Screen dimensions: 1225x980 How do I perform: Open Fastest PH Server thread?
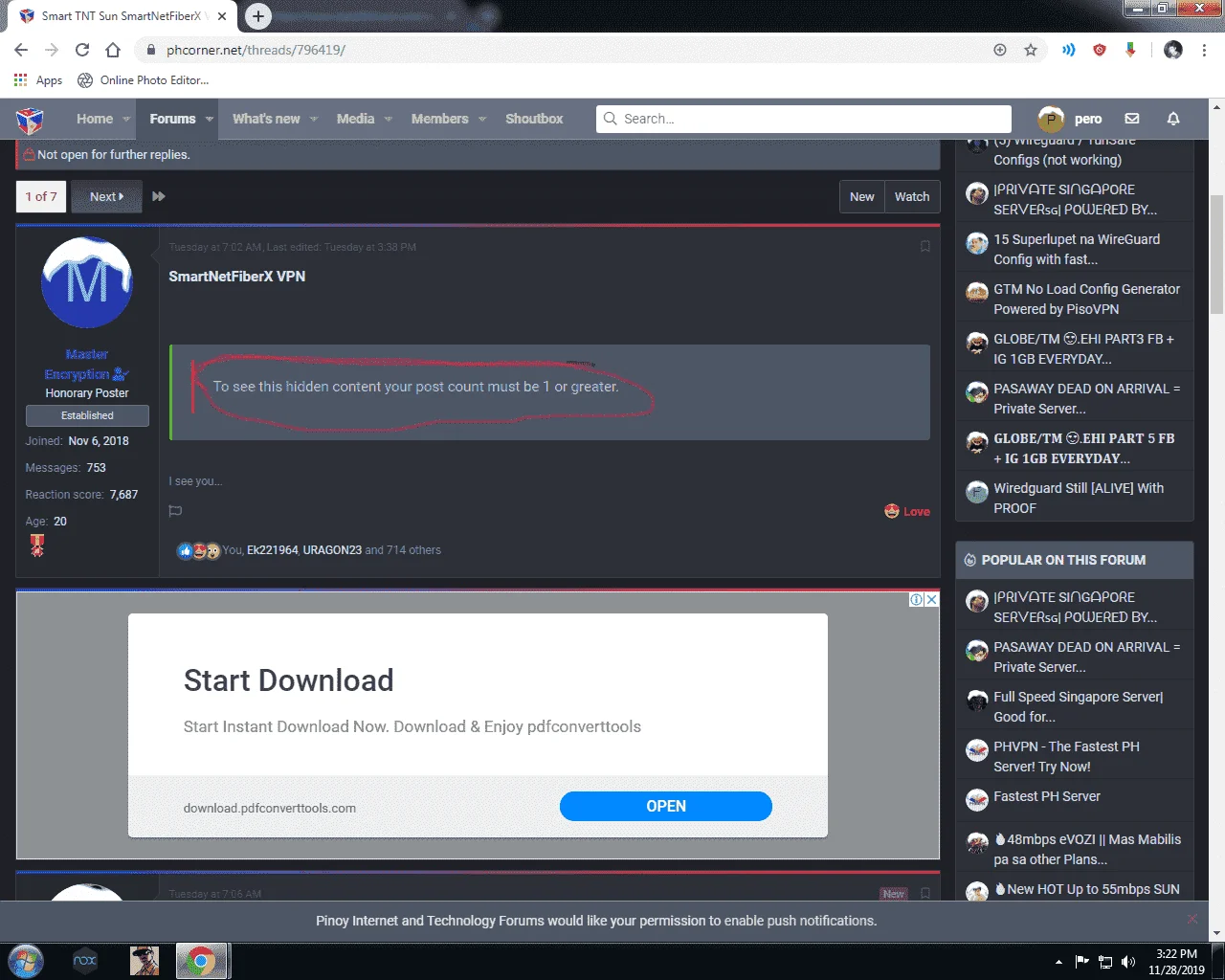(x=1046, y=796)
